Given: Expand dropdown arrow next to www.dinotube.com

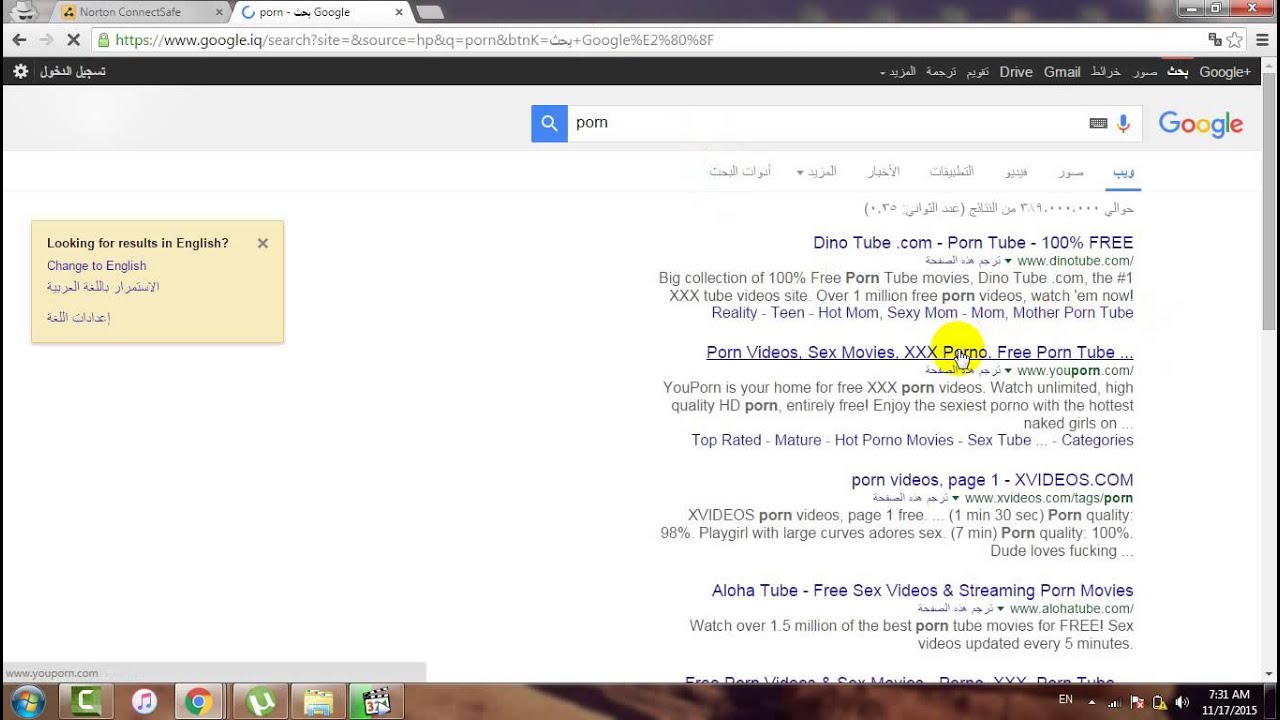Looking at the screenshot, I should pyautogui.click(x=1008, y=261).
